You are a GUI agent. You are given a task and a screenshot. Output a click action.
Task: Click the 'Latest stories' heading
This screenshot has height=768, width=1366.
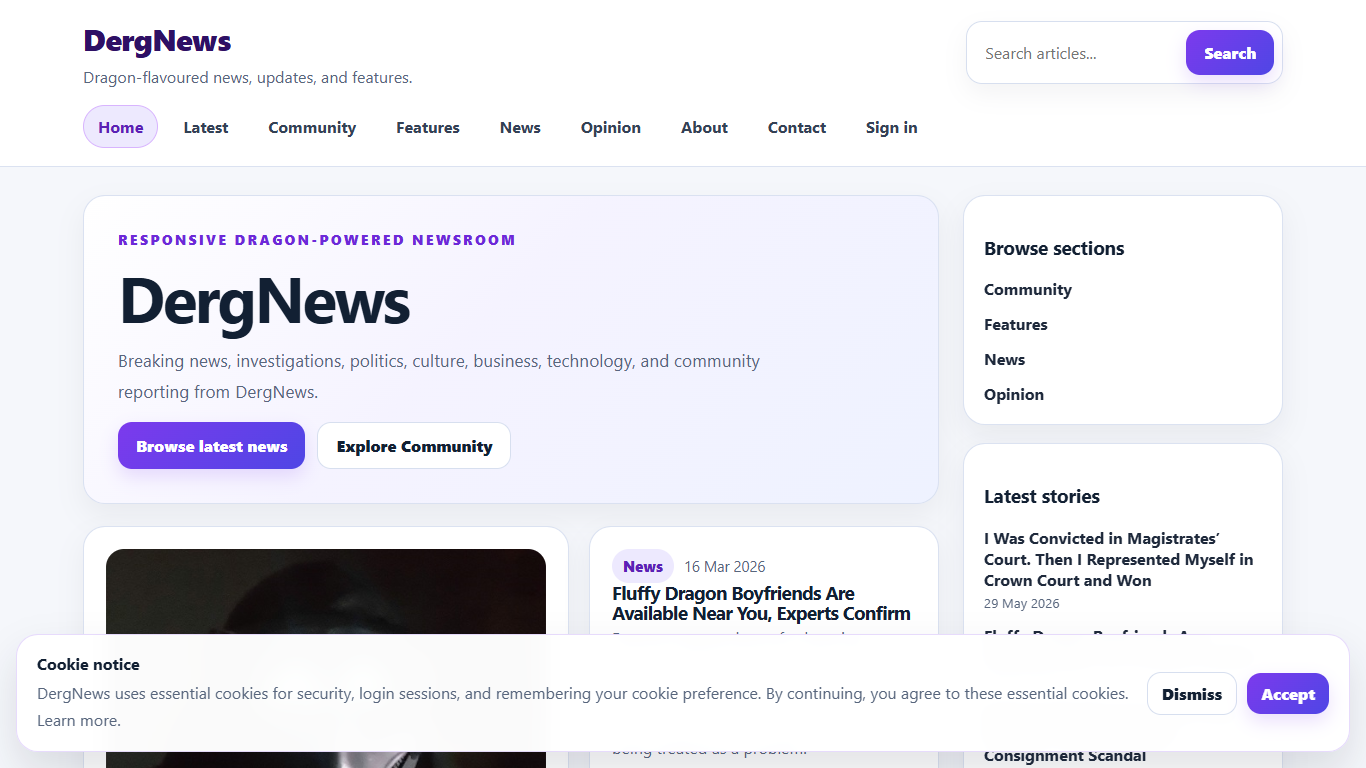[x=1041, y=496]
